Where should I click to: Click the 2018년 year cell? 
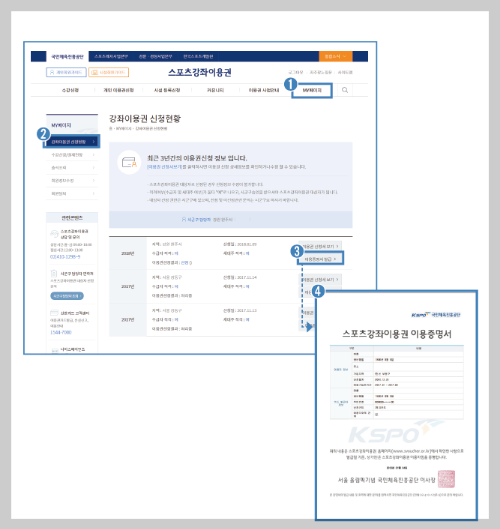(128, 253)
